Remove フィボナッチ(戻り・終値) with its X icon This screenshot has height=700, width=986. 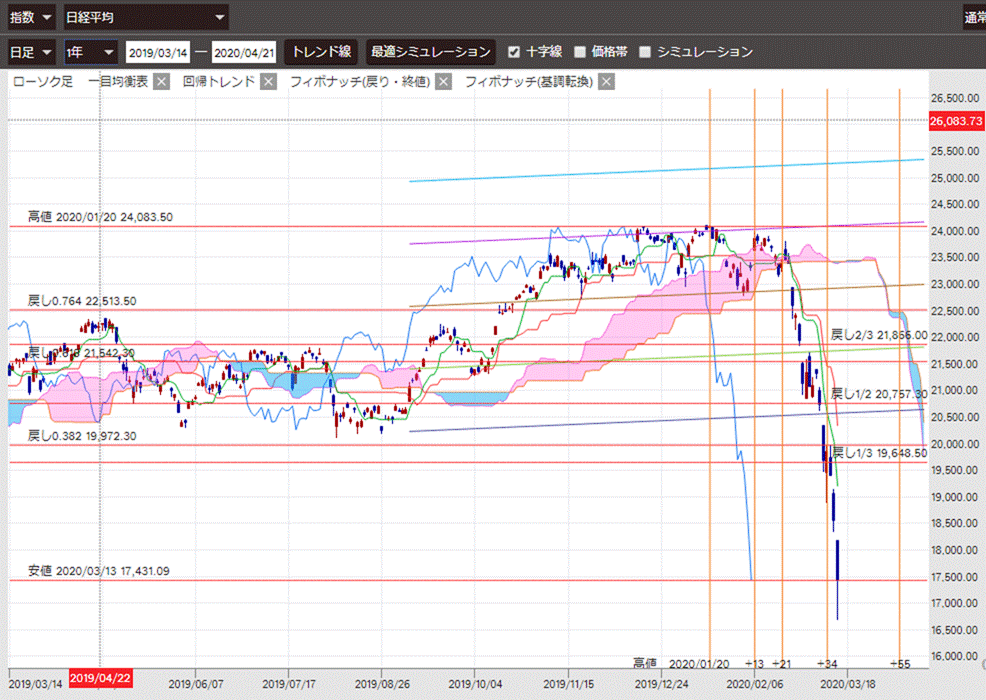(x=443, y=82)
